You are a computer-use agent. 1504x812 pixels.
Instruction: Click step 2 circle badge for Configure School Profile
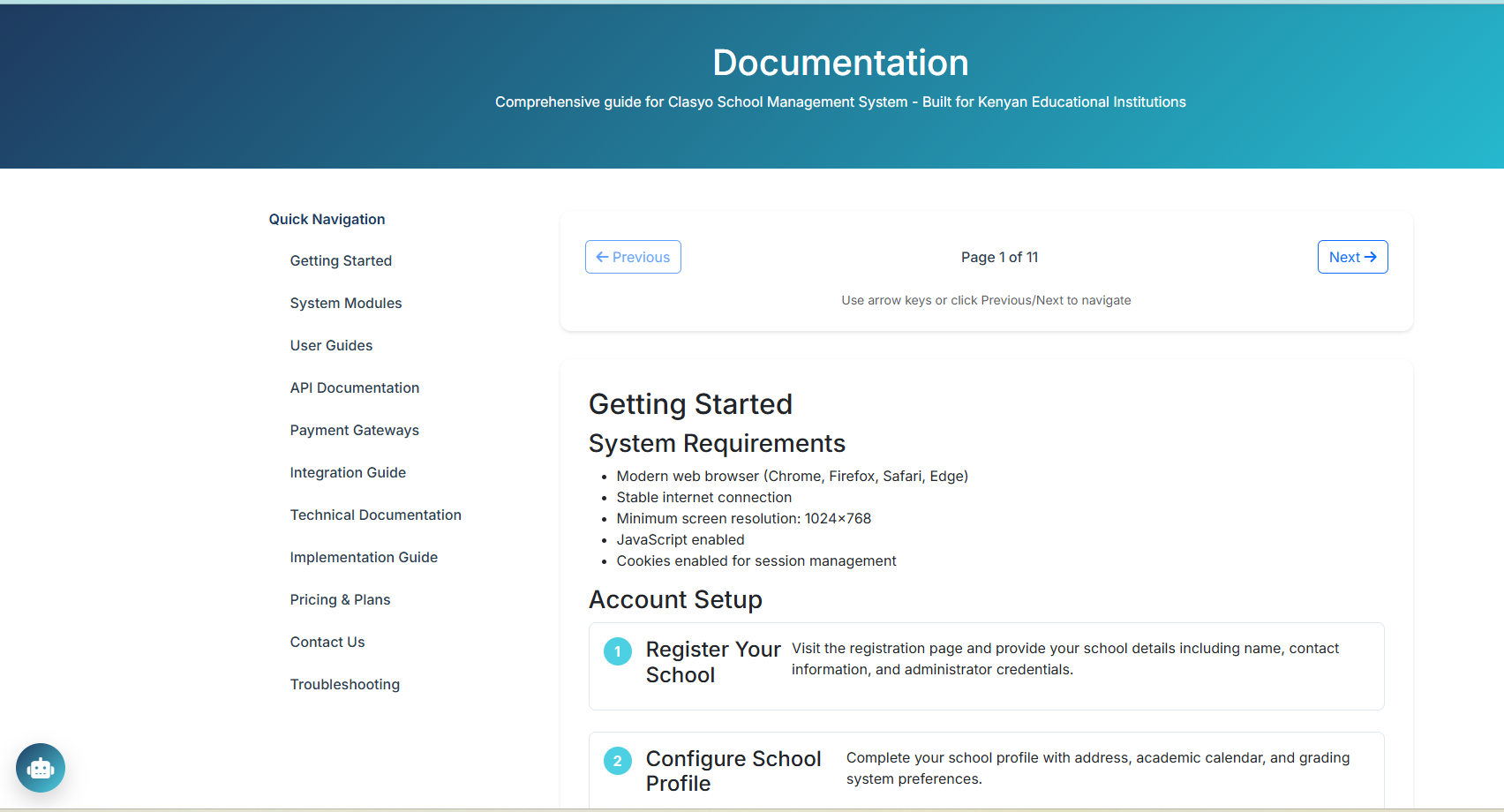coord(618,761)
